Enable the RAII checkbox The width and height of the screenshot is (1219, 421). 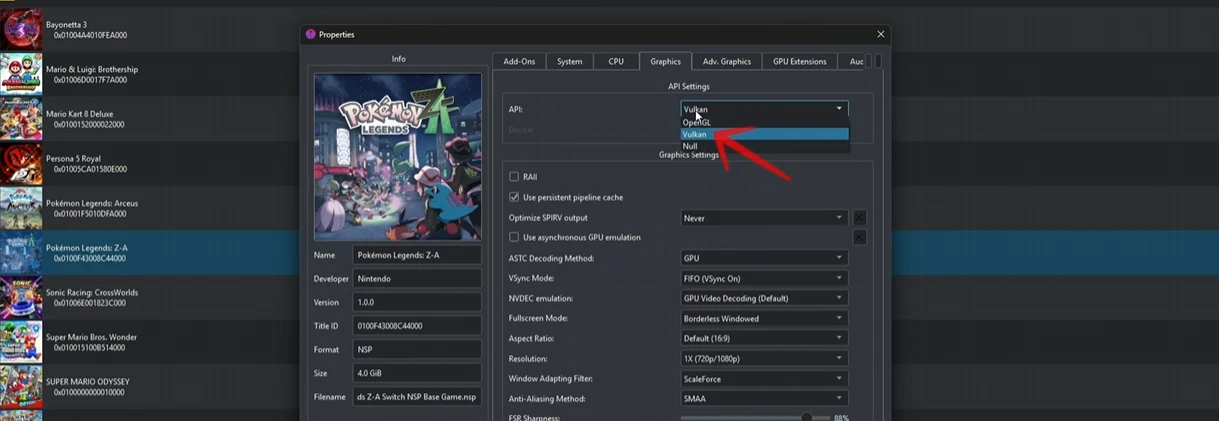pos(514,177)
